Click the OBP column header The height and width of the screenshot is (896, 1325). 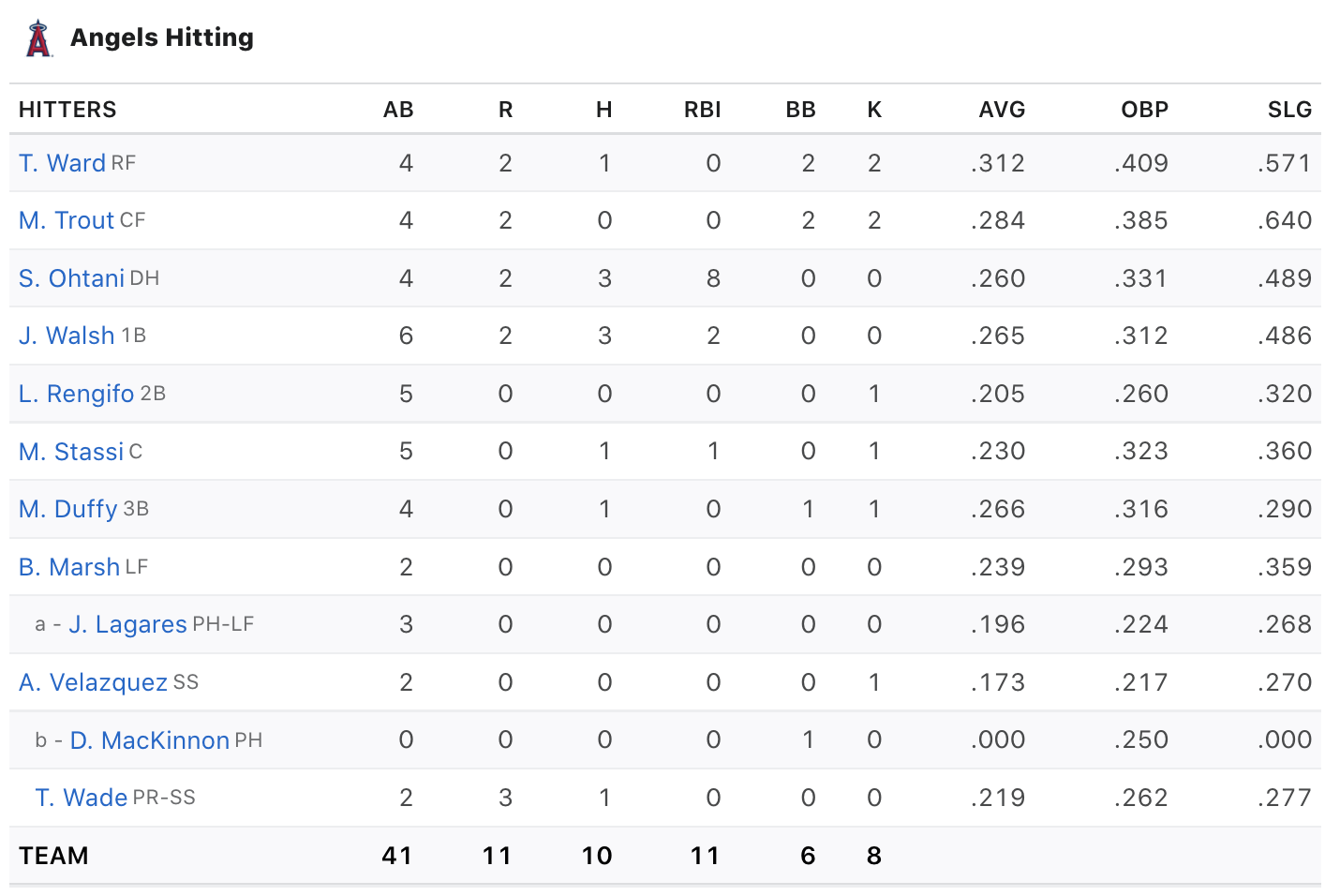click(1144, 110)
